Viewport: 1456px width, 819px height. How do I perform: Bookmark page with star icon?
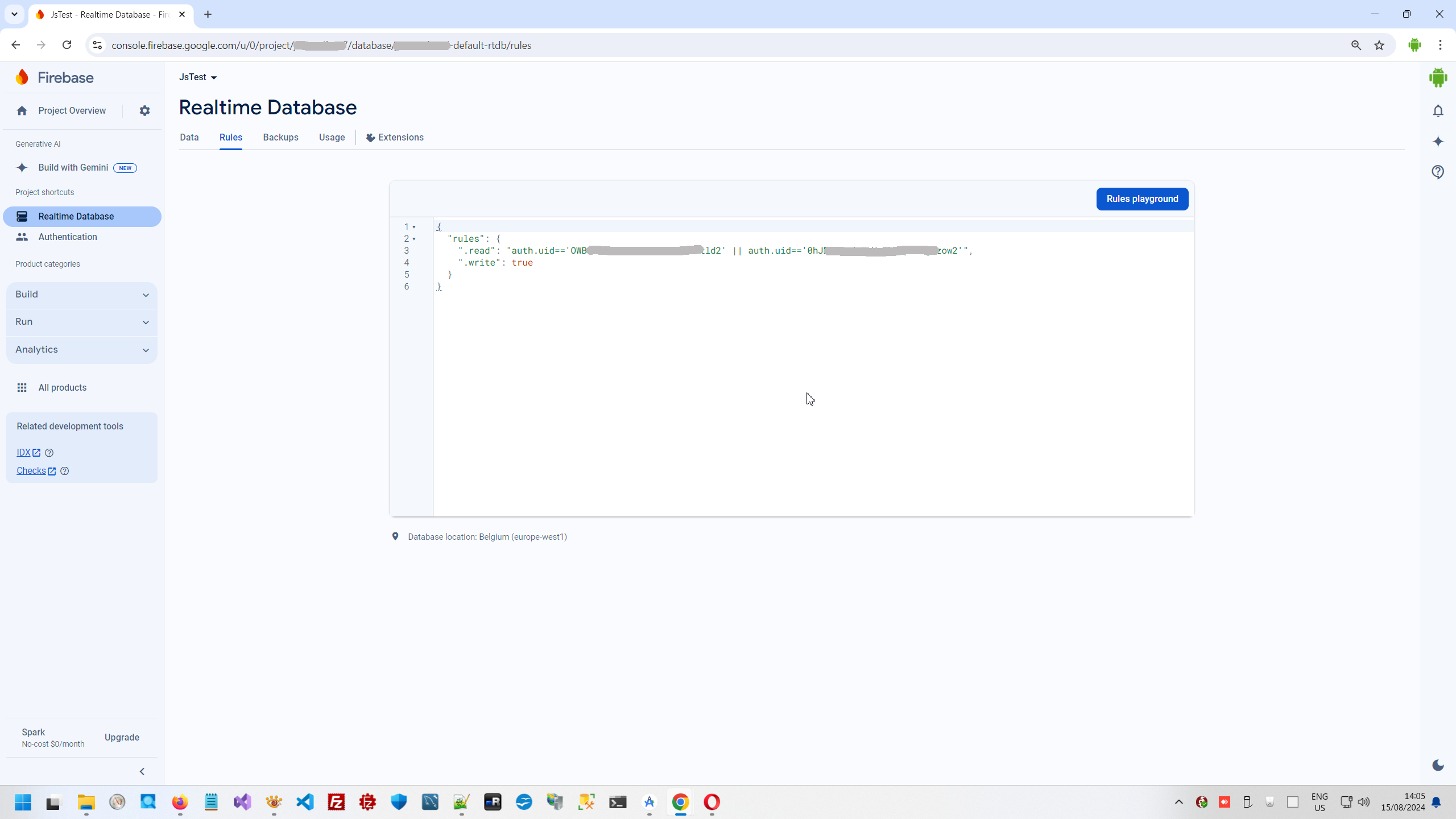click(1379, 45)
